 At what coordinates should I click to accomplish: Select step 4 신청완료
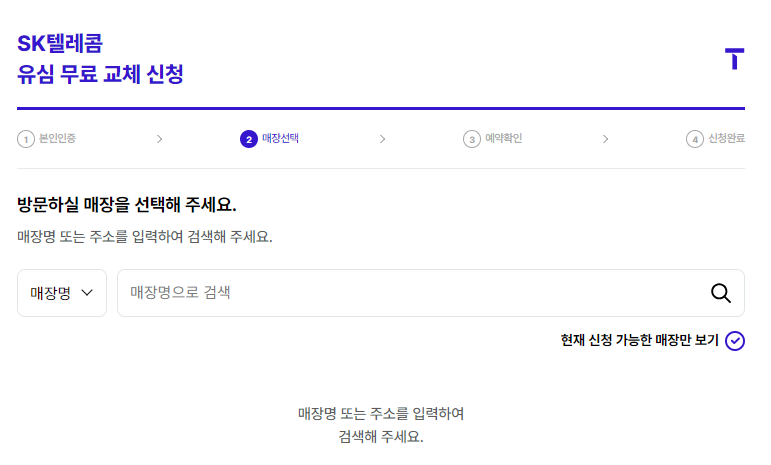[715, 139]
